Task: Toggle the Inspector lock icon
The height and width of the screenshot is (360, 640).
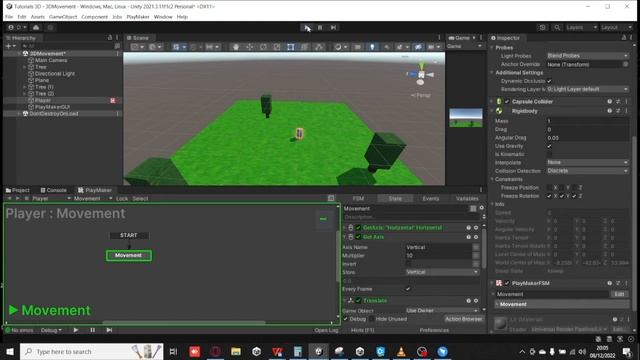Action: 624,38
